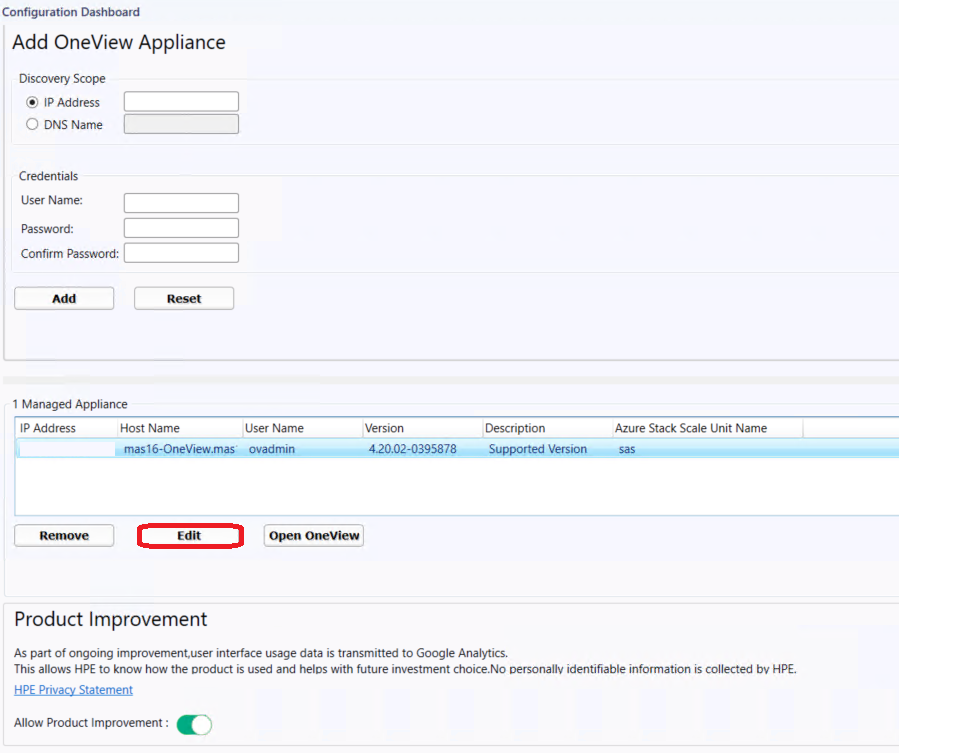This screenshot has width=960, height=753.
Task: Select the IP Address radio button
Action: pos(32,101)
